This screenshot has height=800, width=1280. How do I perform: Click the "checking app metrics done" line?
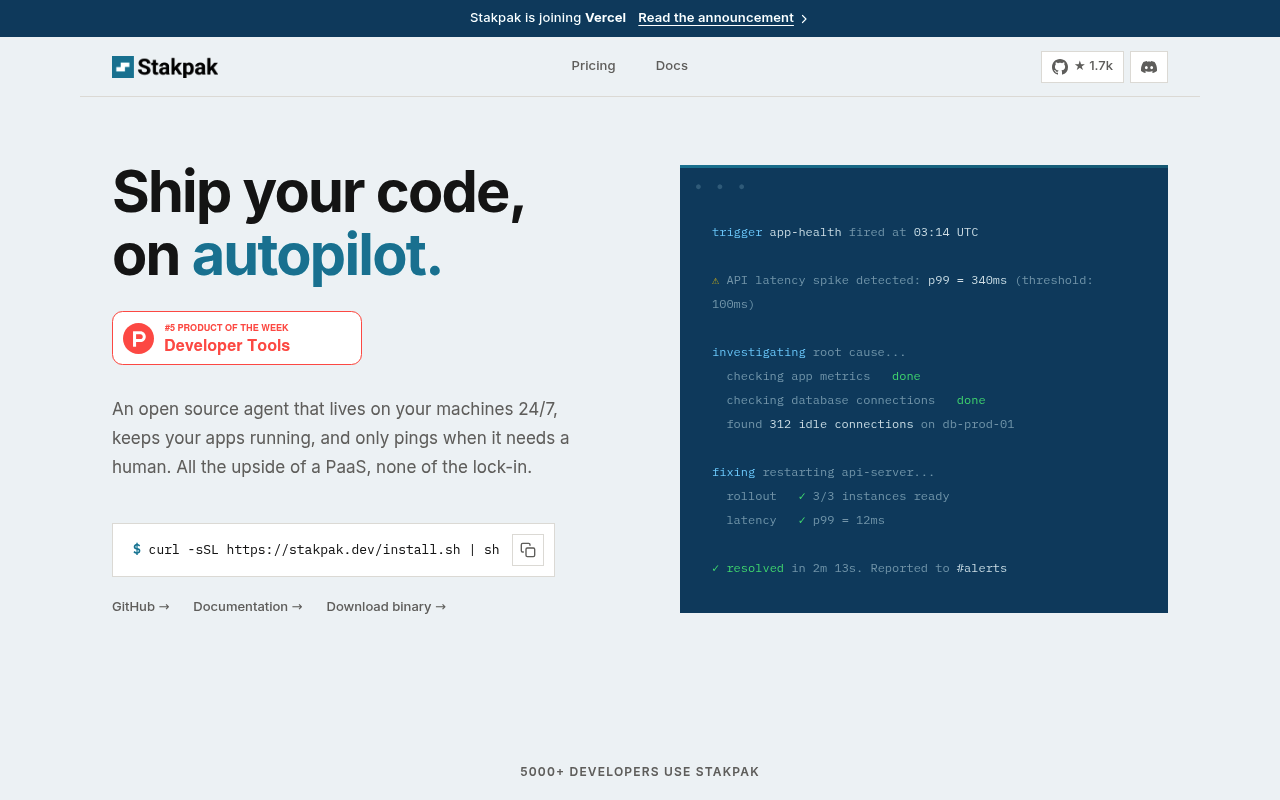click(x=823, y=376)
